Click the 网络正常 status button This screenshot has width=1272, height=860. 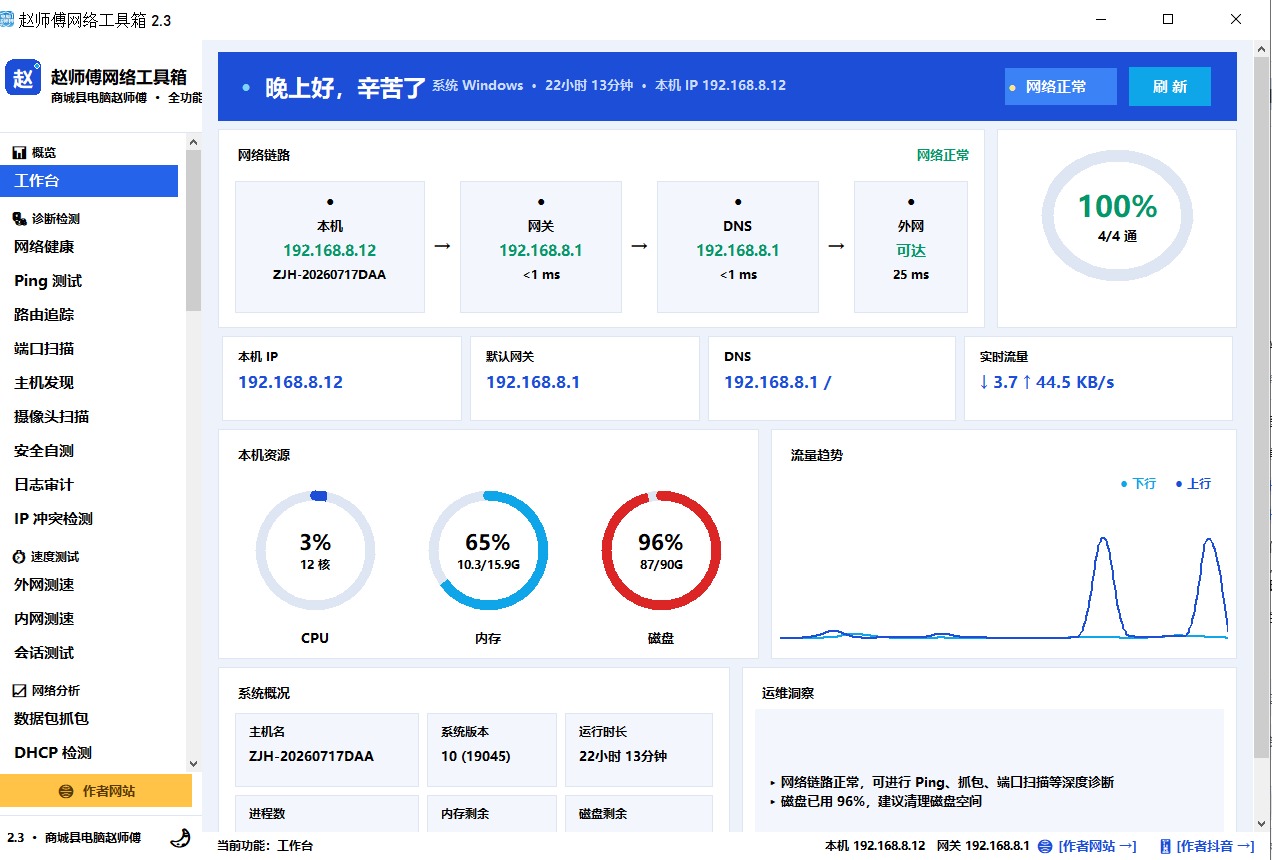(1060, 87)
